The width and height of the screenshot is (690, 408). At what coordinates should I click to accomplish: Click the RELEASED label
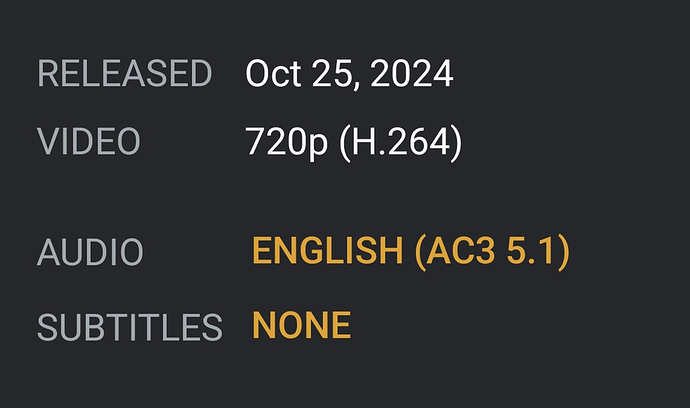[124, 74]
